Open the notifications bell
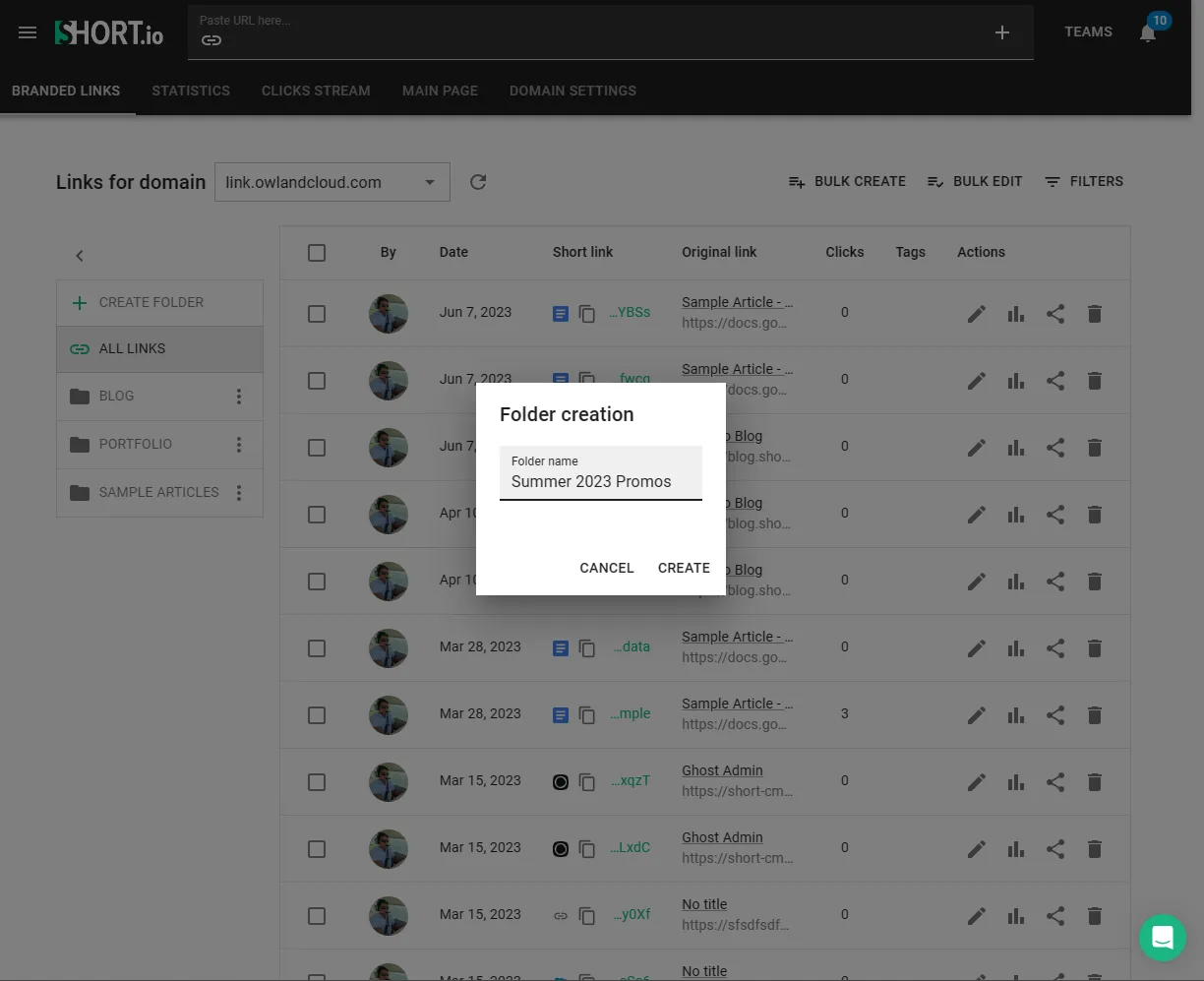 click(1147, 32)
